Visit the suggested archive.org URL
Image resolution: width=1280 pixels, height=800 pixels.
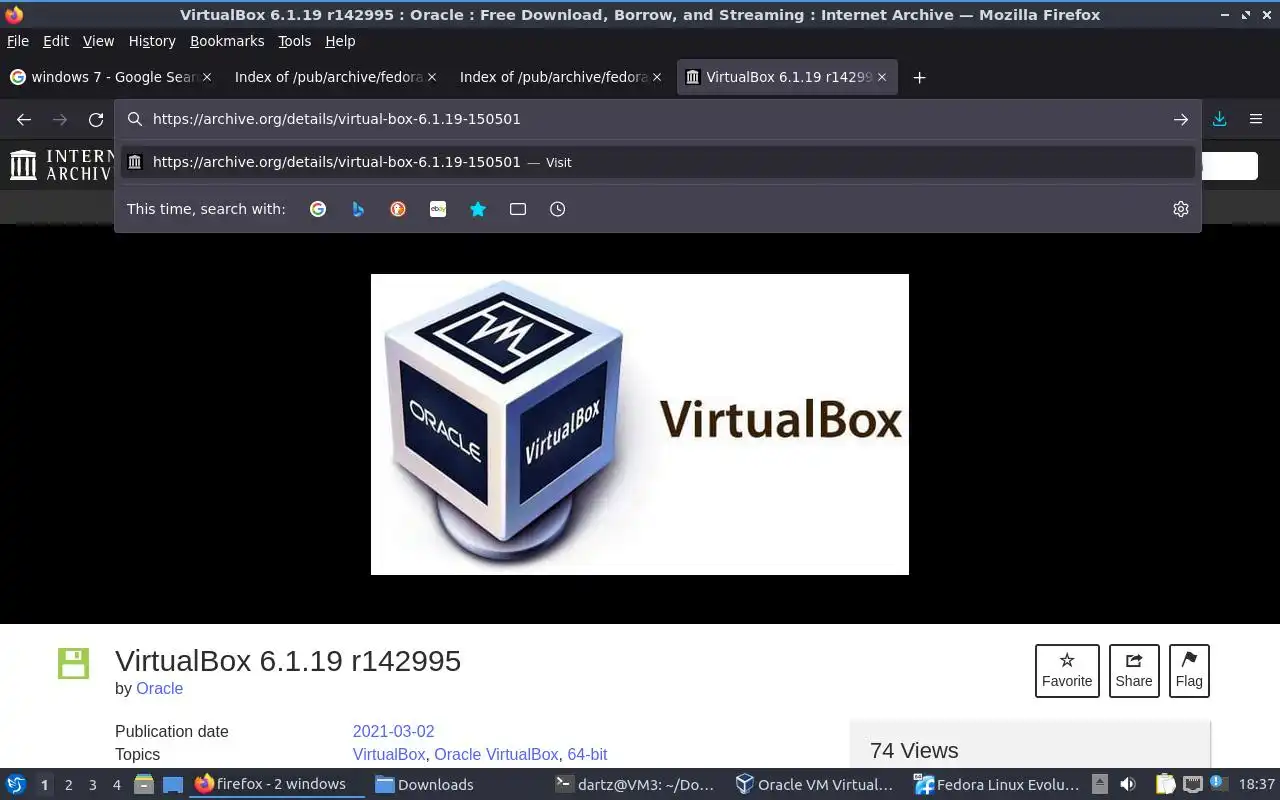click(x=658, y=162)
